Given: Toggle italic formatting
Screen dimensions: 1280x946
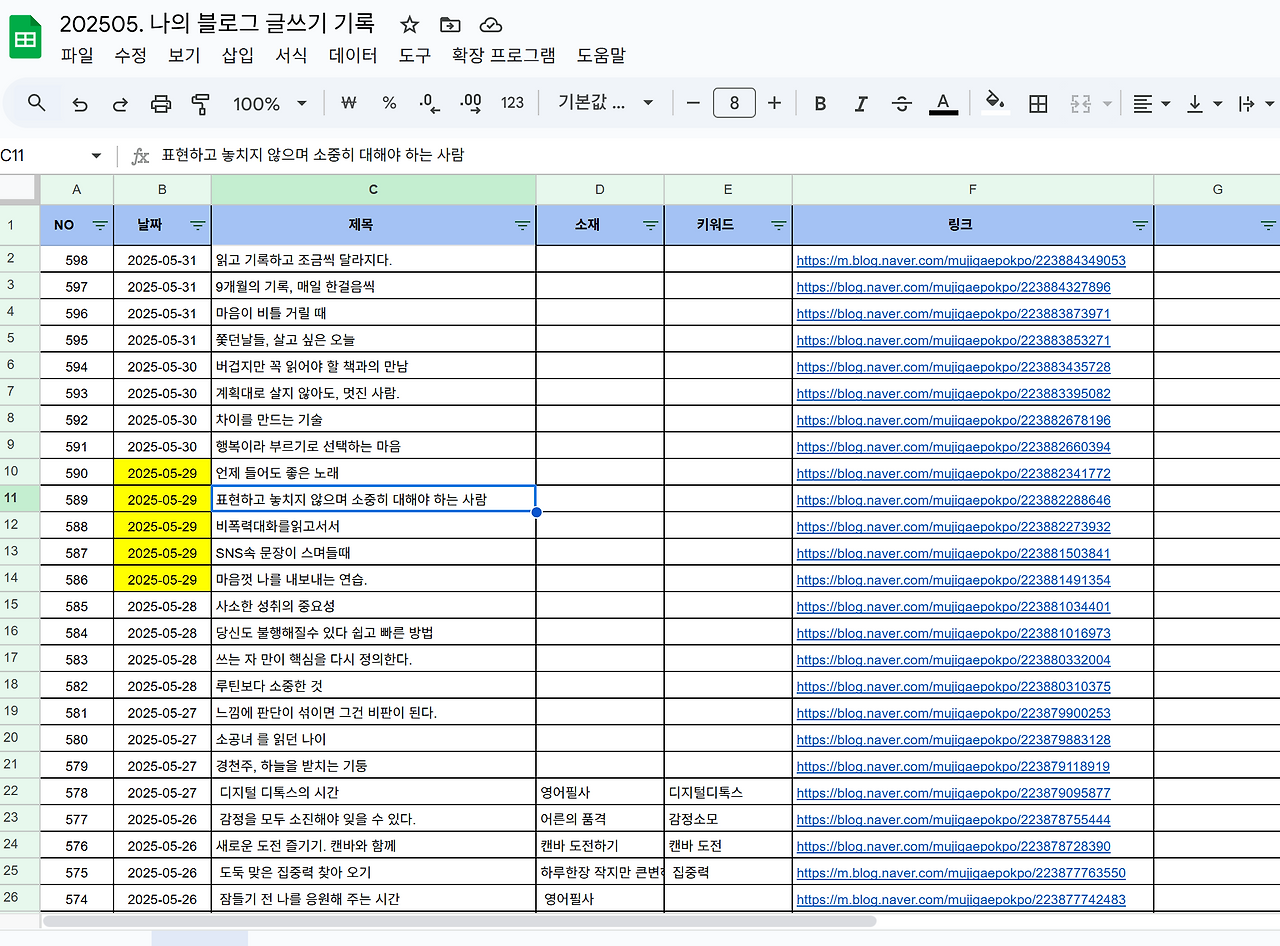Looking at the screenshot, I should (861, 102).
